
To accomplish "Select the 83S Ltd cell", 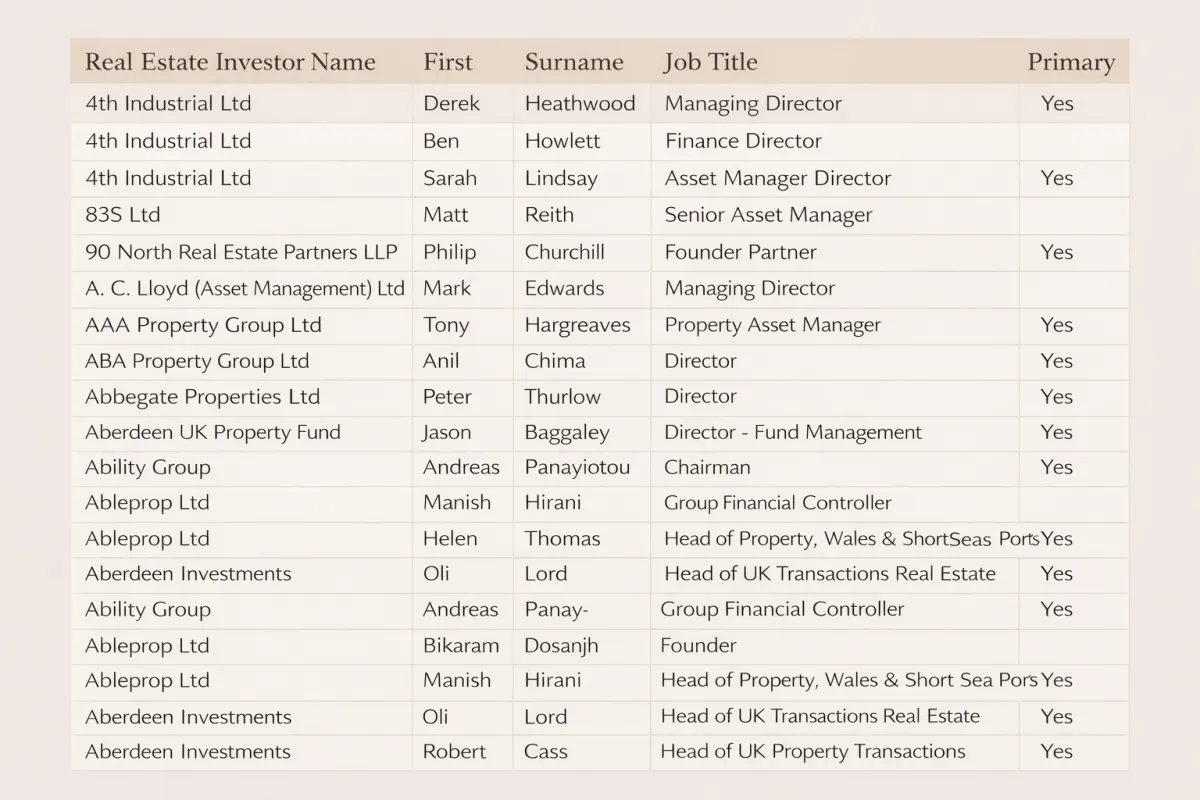I will pyautogui.click(x=123, y=215).
